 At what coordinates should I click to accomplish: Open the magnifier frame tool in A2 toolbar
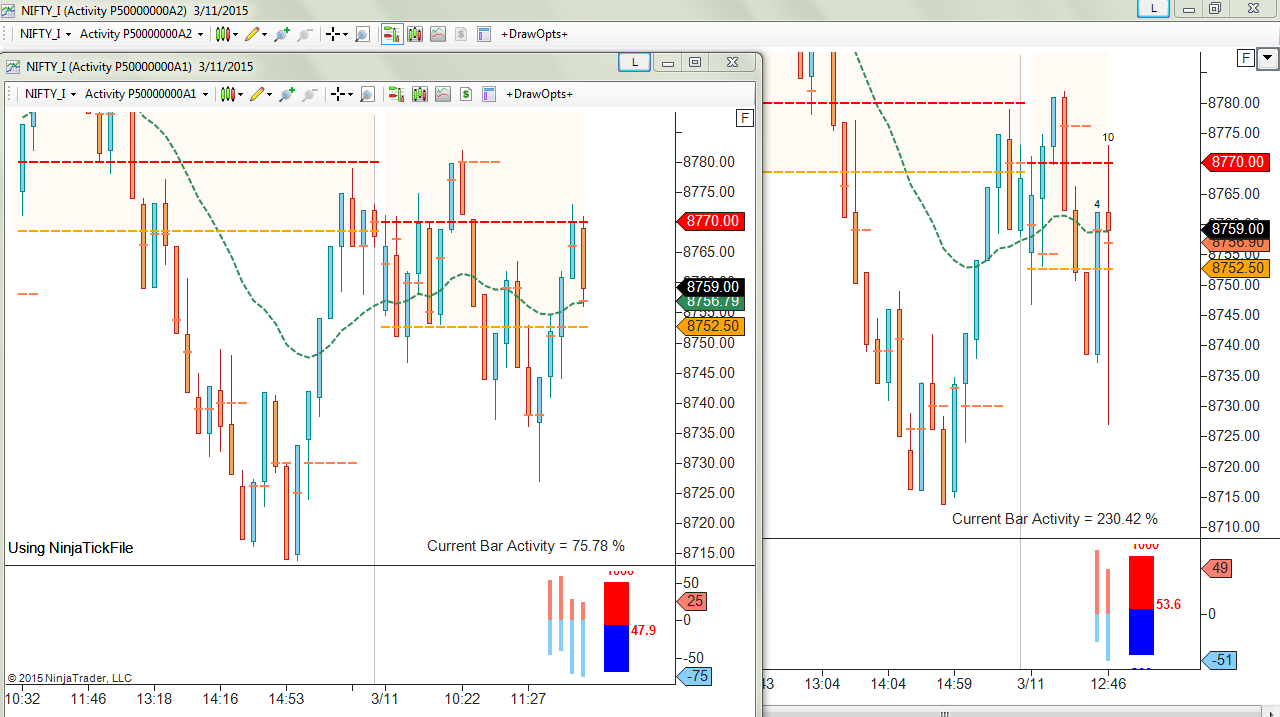click(x=362, y=34)
